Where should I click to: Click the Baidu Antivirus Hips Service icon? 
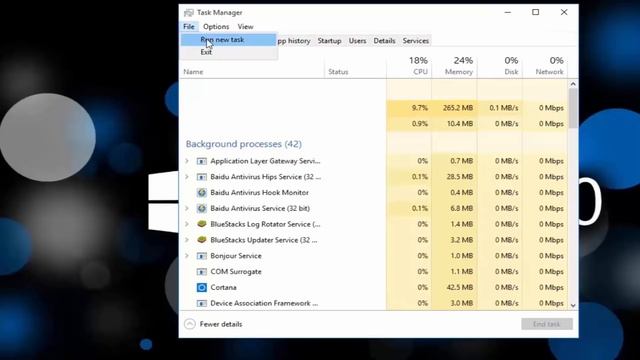click(x=202, y=177)
